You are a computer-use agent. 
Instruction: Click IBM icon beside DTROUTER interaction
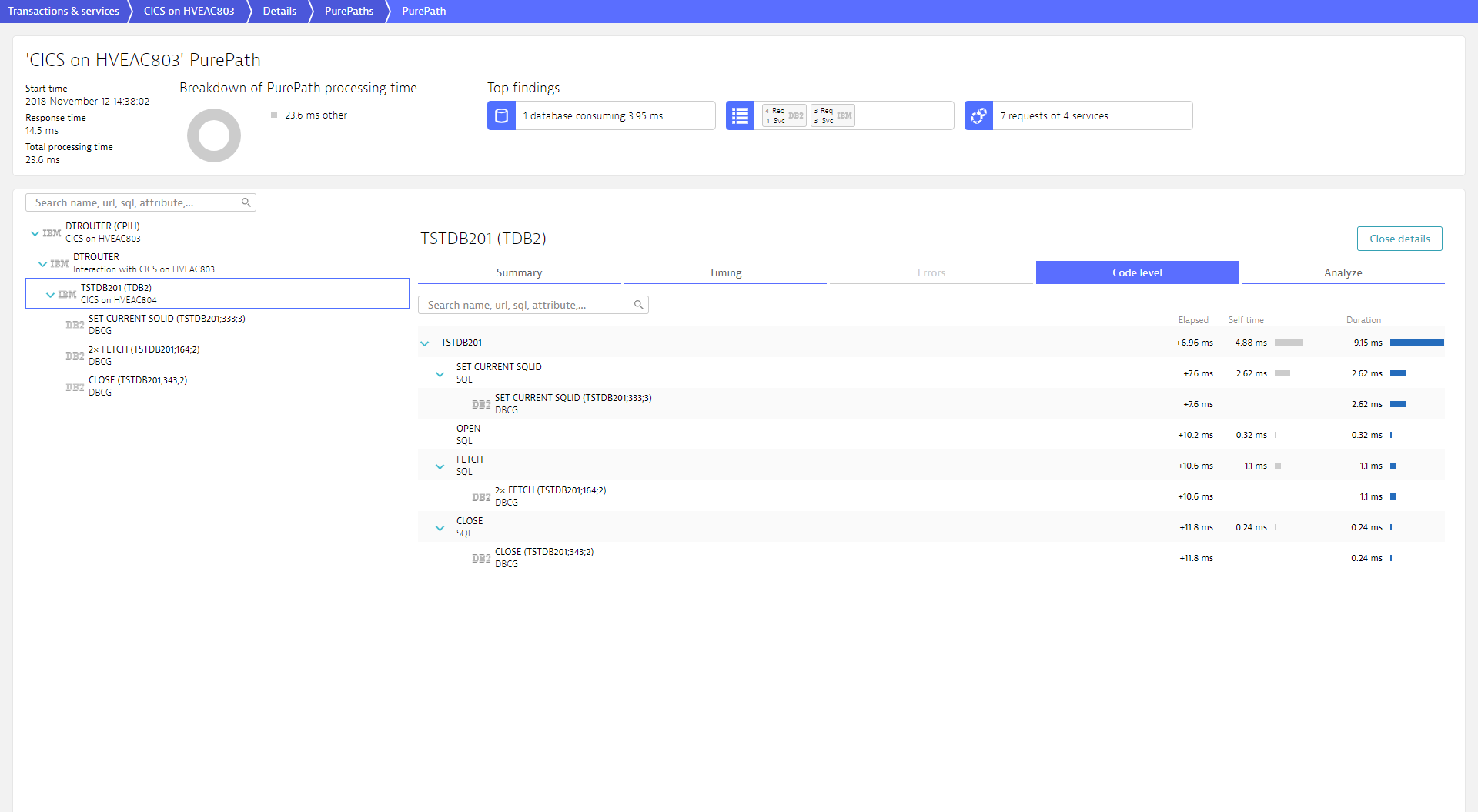[x=59, y=263]
